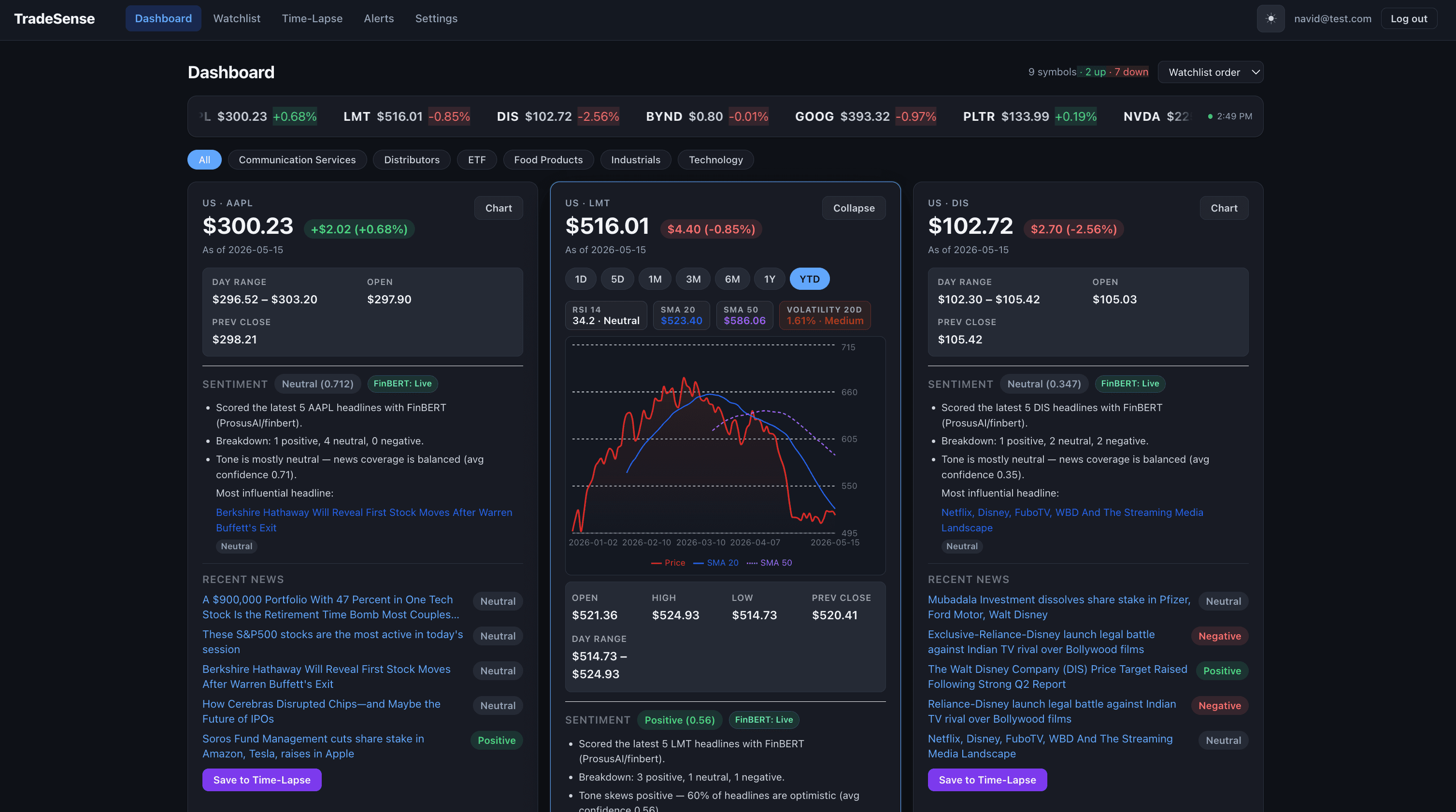This screenshot has width=1456, height=812.
Task: Open the TradeSense logo home link
Action: 54,19
